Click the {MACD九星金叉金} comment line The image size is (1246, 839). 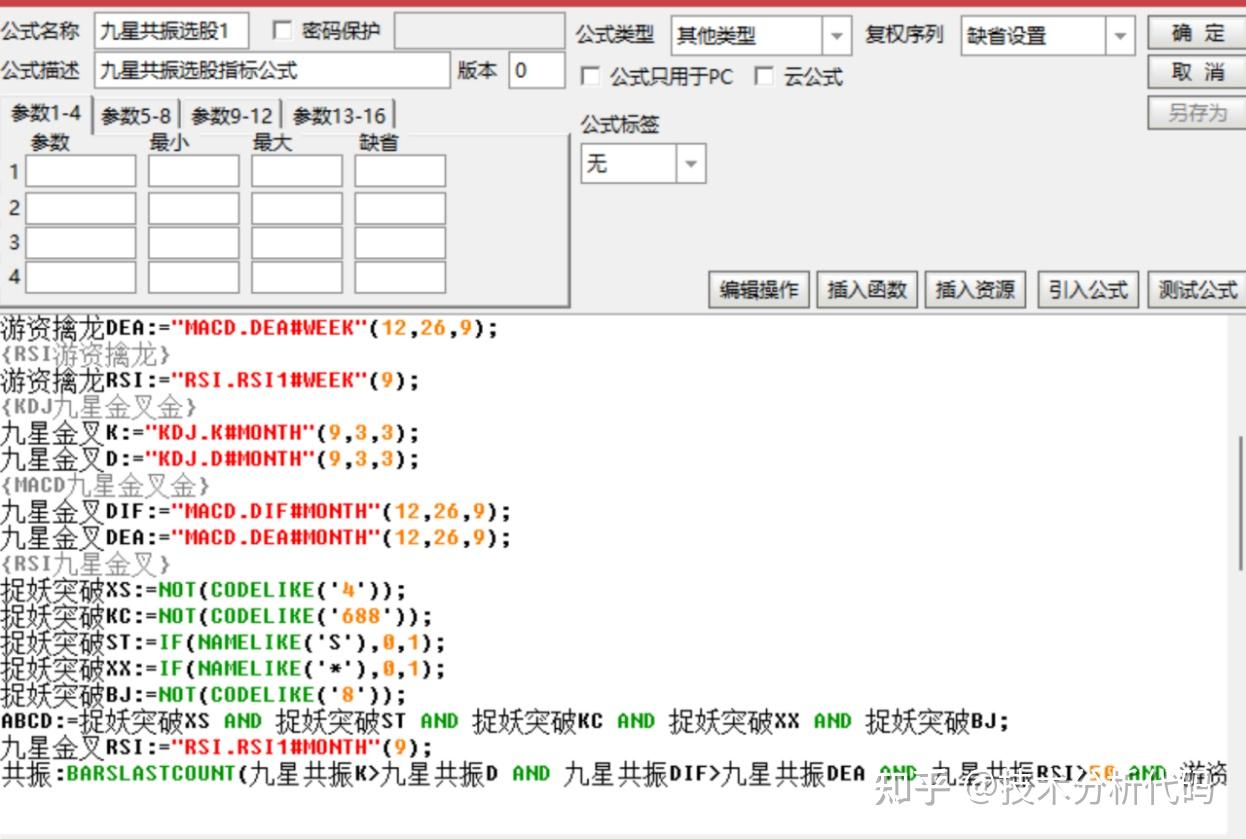pos(105,485)
